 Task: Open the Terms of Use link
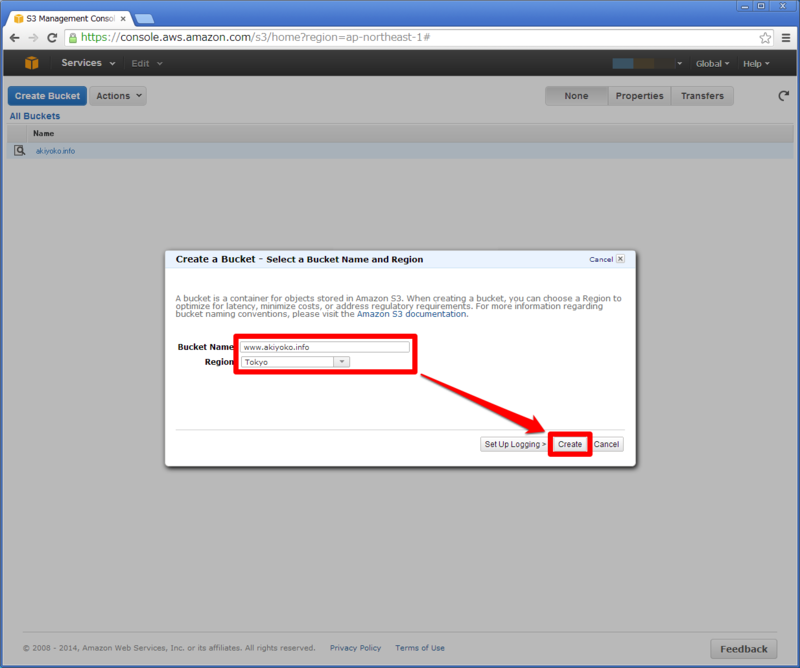420,648
